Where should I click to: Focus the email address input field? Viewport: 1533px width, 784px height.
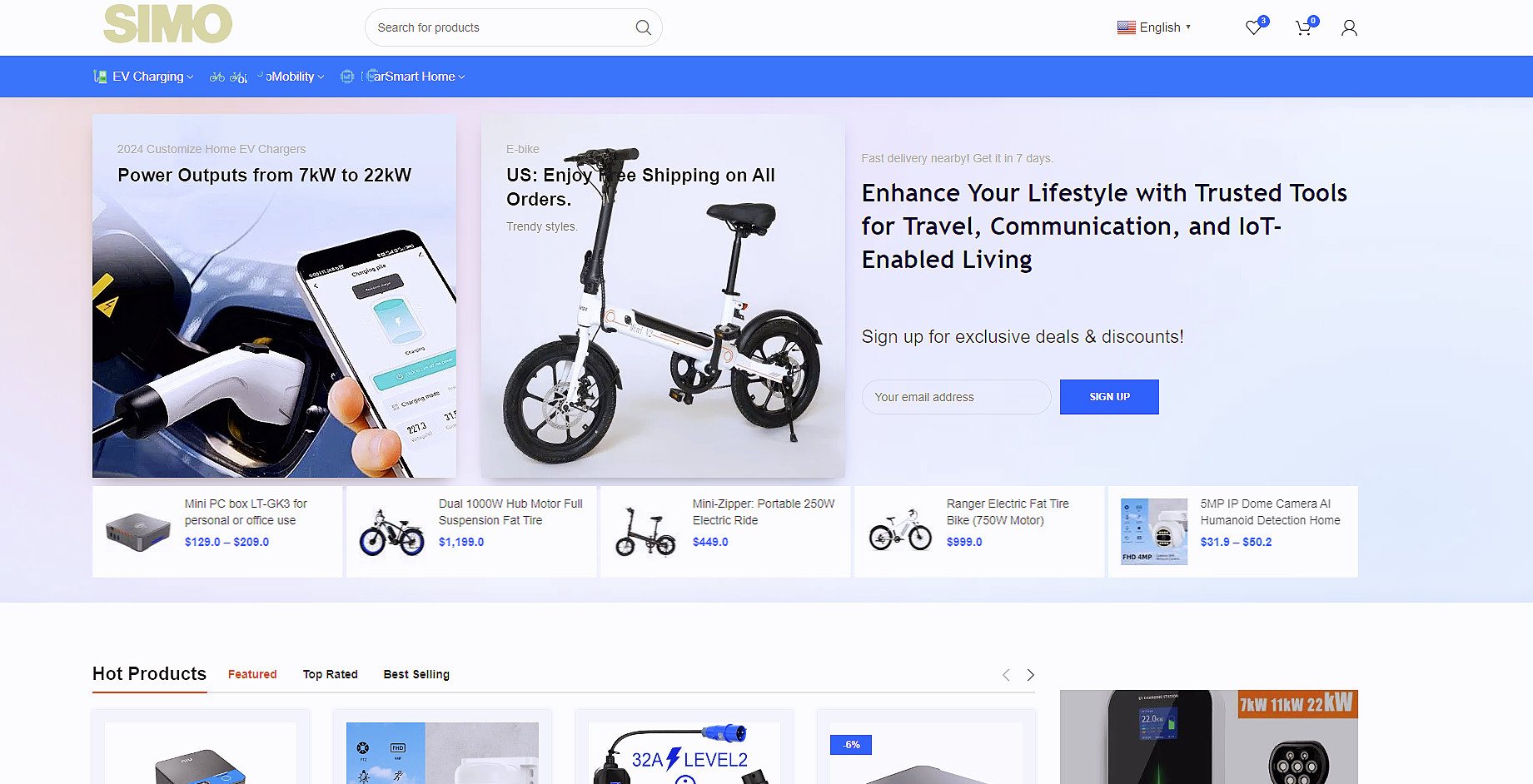tap(956, 397)
